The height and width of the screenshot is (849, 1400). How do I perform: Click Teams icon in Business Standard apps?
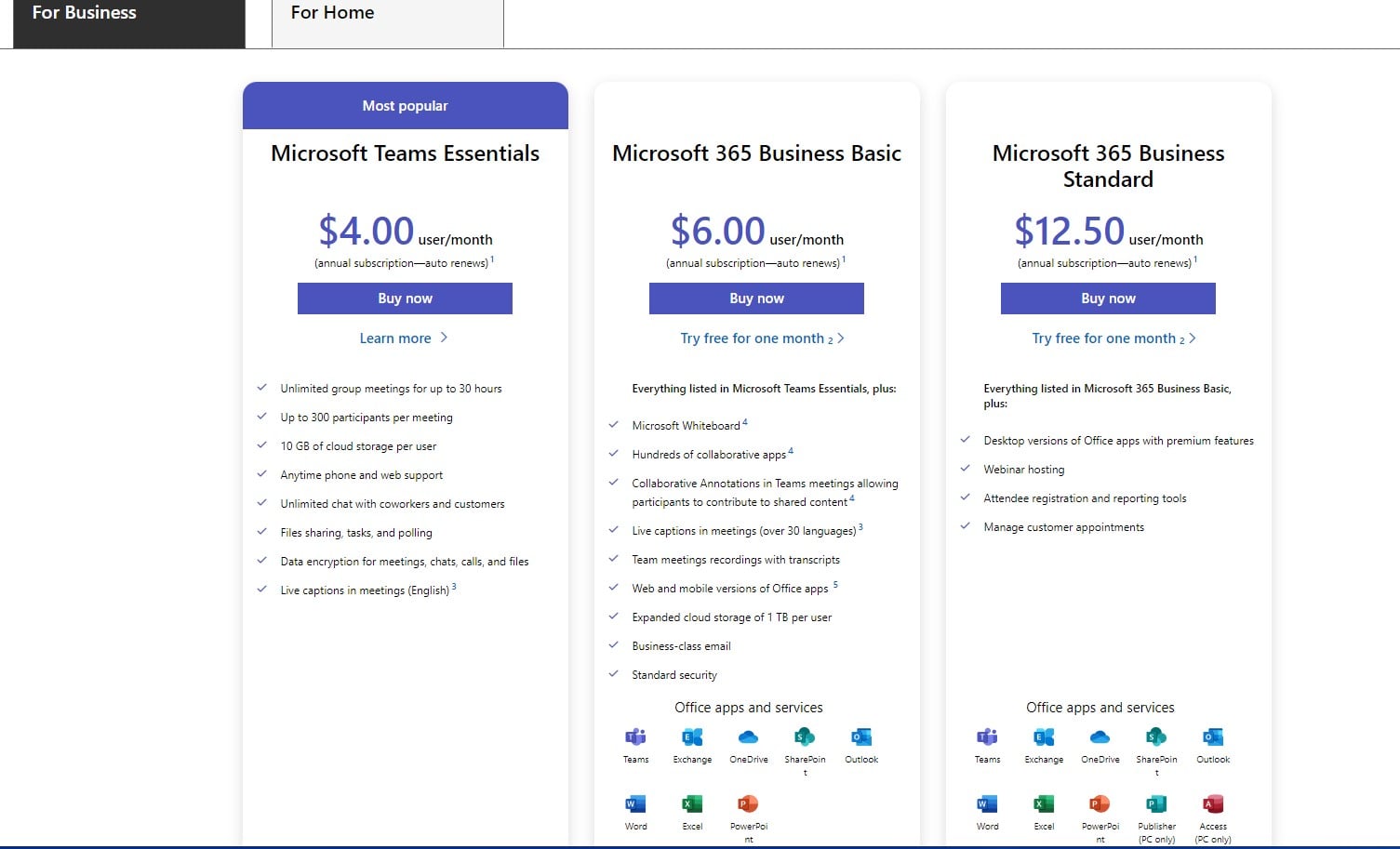(x=988, y=737)
